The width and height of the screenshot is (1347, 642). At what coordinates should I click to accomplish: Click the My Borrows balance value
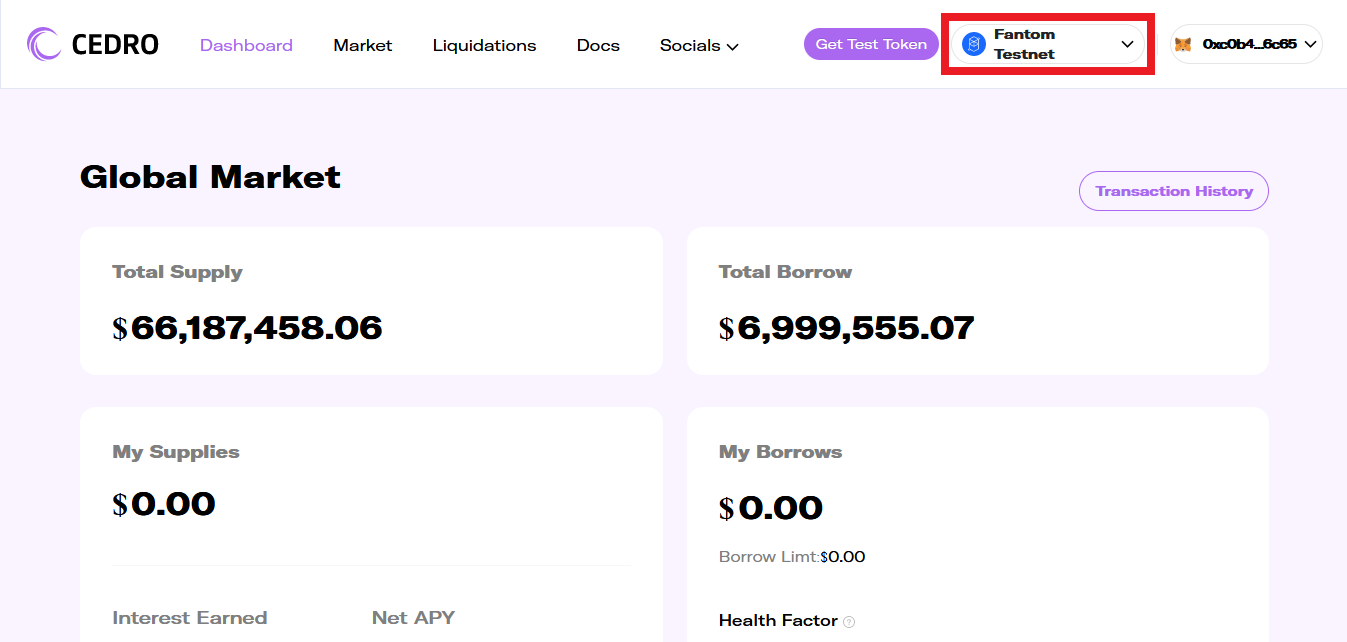(771, 508)
